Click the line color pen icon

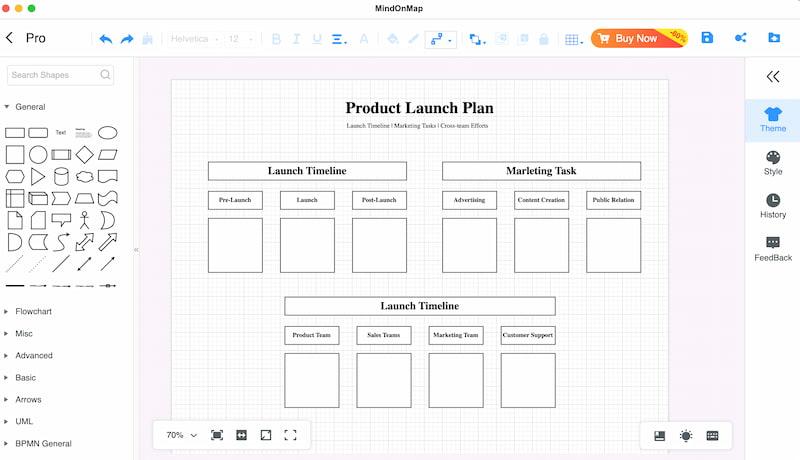tap(413, 39)
